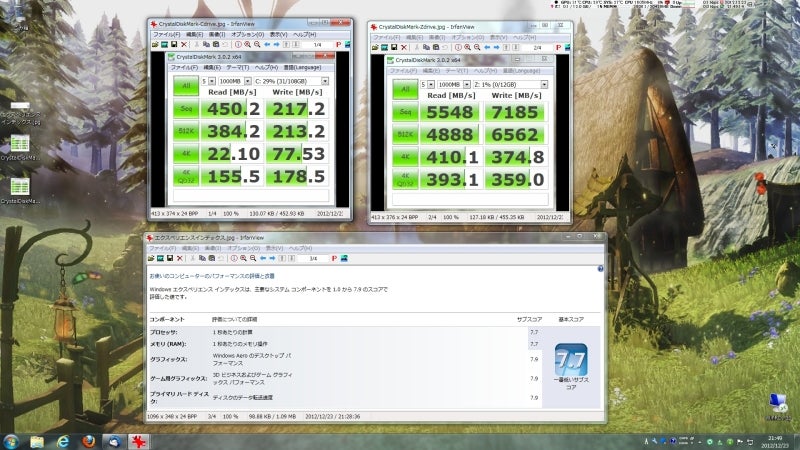Open C: 29% (31/108GB) drive dropdown
Image resolution: width=800 pixels, height=450 pixels.
click(324, 81)
